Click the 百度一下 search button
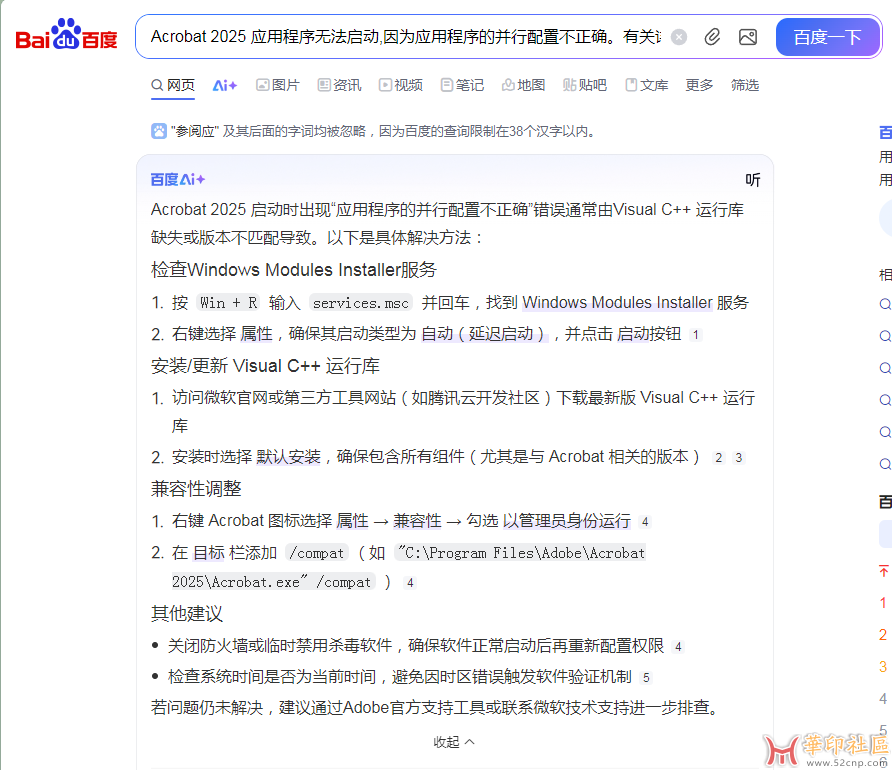This screenshot has width=892, height=770. 828,37
